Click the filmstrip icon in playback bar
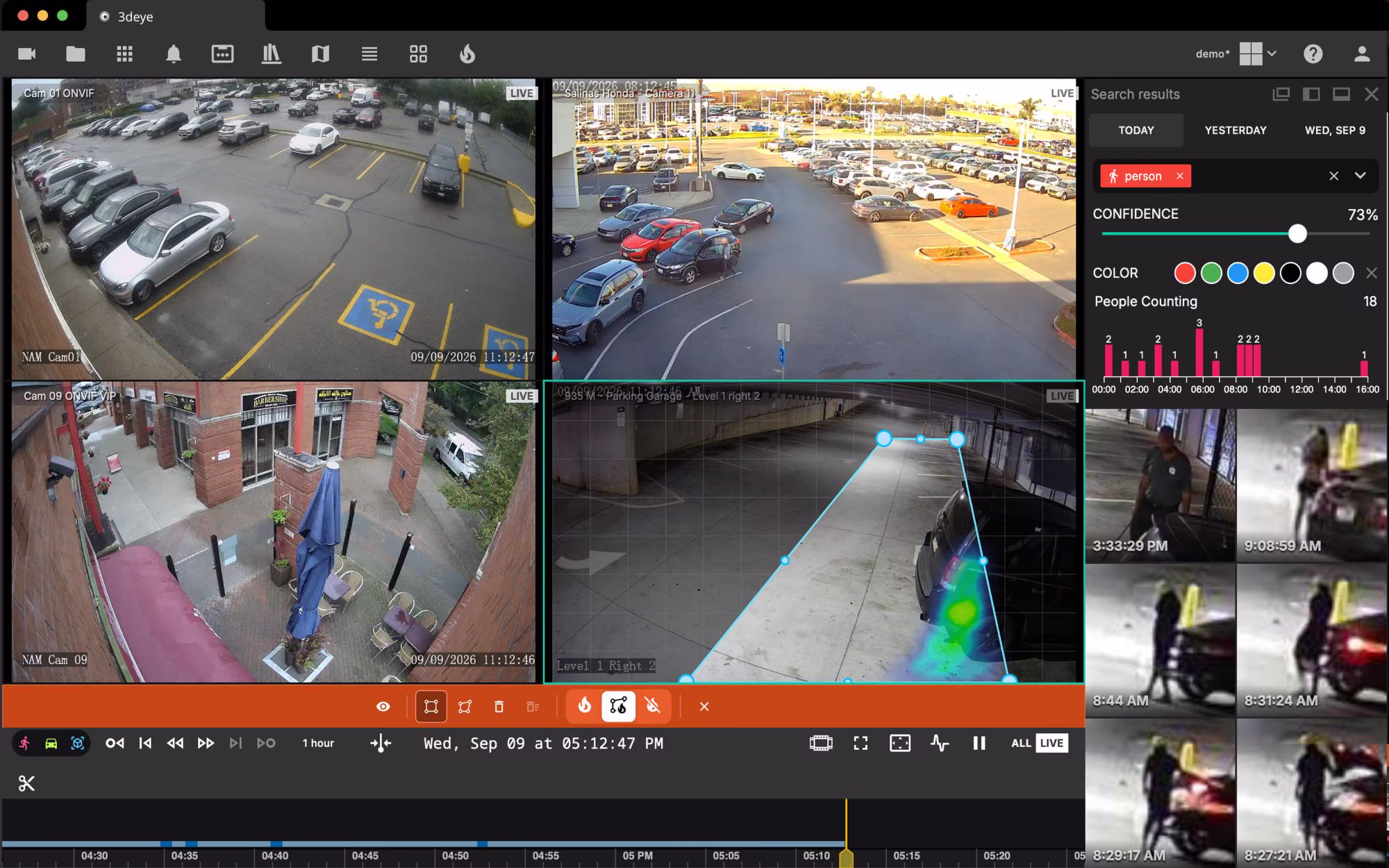 pyautogui.click(x=821, y=743)
